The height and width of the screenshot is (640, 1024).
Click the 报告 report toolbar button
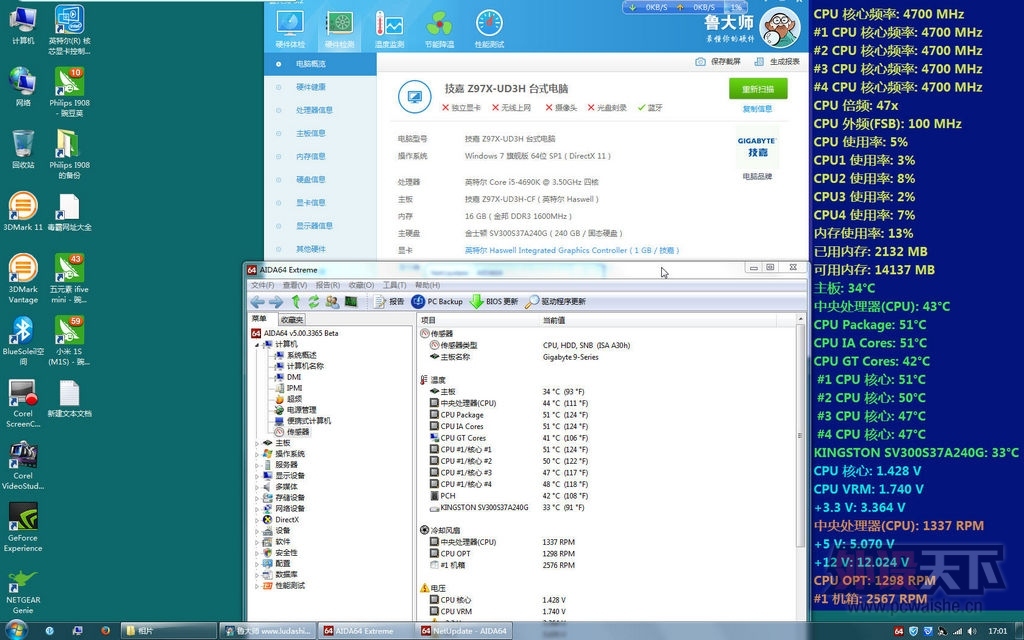click(389, 302)
